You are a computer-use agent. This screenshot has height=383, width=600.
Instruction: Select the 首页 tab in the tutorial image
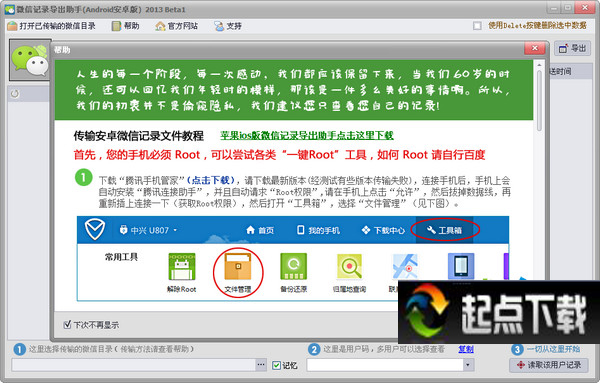pyautogui.click(x=260, y=230)
